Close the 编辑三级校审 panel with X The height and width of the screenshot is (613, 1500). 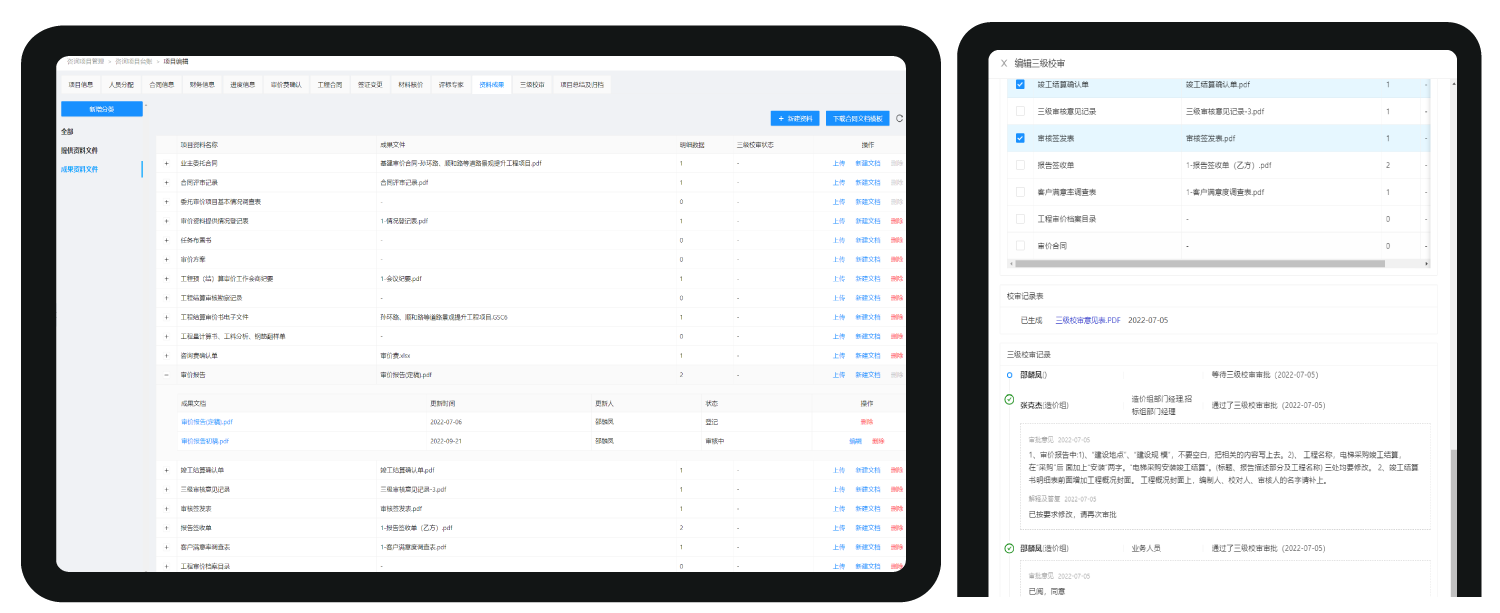click(x=1004, y=63)
